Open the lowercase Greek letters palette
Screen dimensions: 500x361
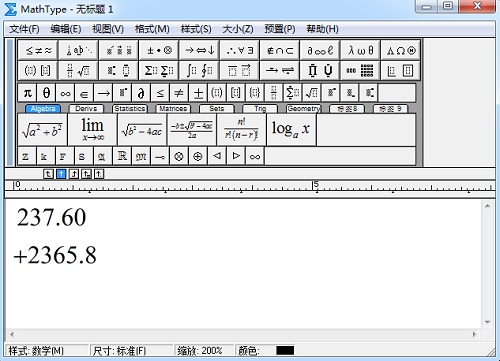[x=360, y=50]
